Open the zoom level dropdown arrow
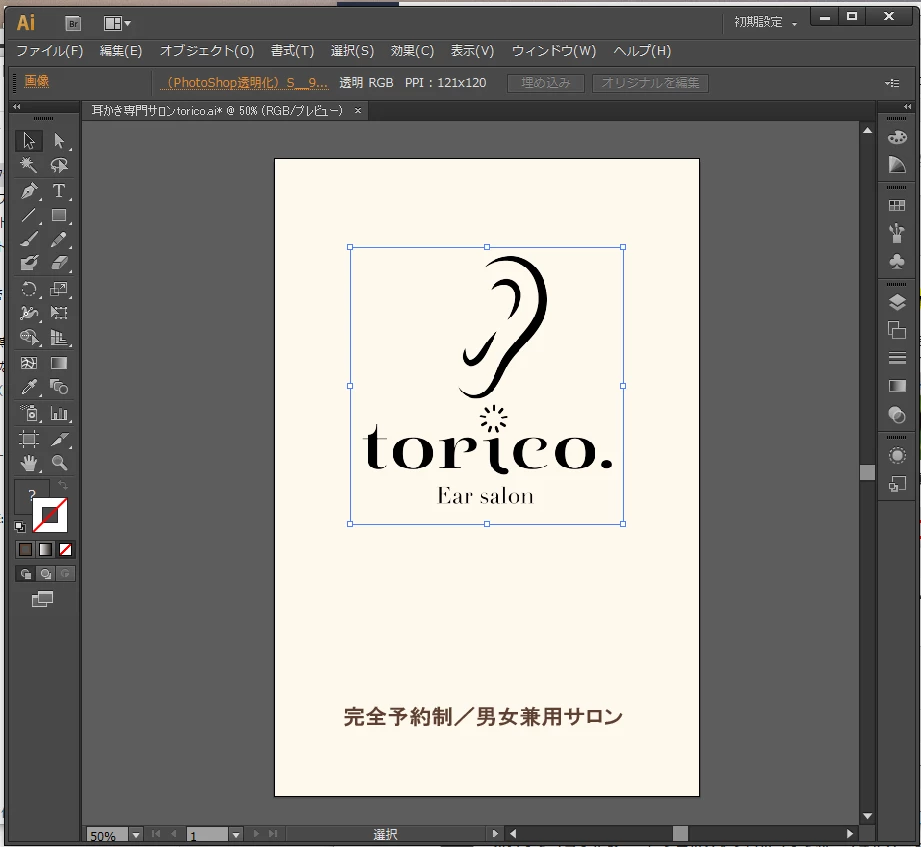 coord(136,835)
